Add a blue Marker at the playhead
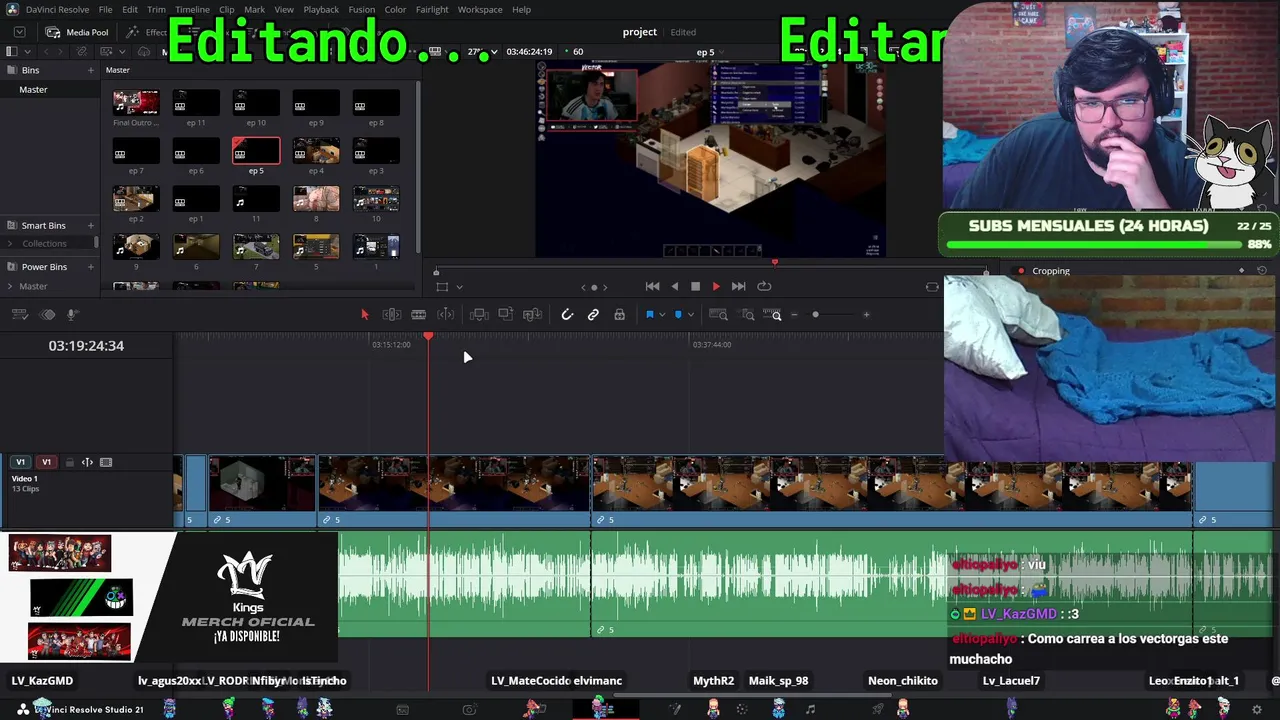Screen dimensions: 1280x720 [678, 315]
